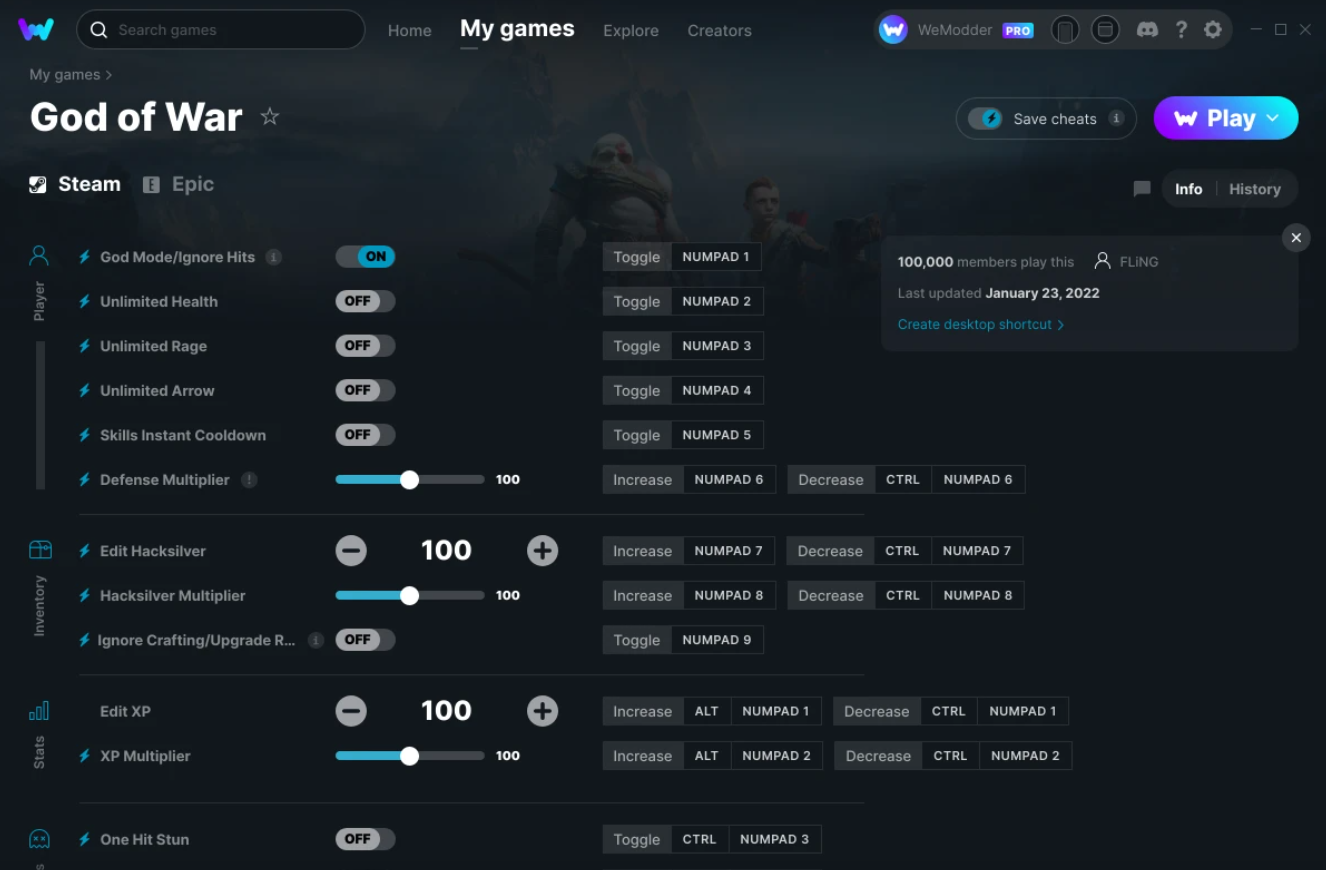Enable Skills Instant Cooldown toggle
This screenshot has height=870, width=1326.
[x=365, y=435]
